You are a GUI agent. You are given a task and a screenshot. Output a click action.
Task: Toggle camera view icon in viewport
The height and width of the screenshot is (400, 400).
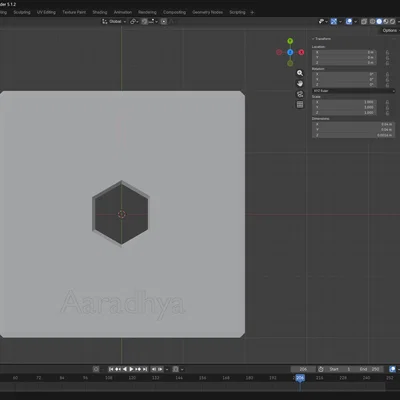point(300,94)
